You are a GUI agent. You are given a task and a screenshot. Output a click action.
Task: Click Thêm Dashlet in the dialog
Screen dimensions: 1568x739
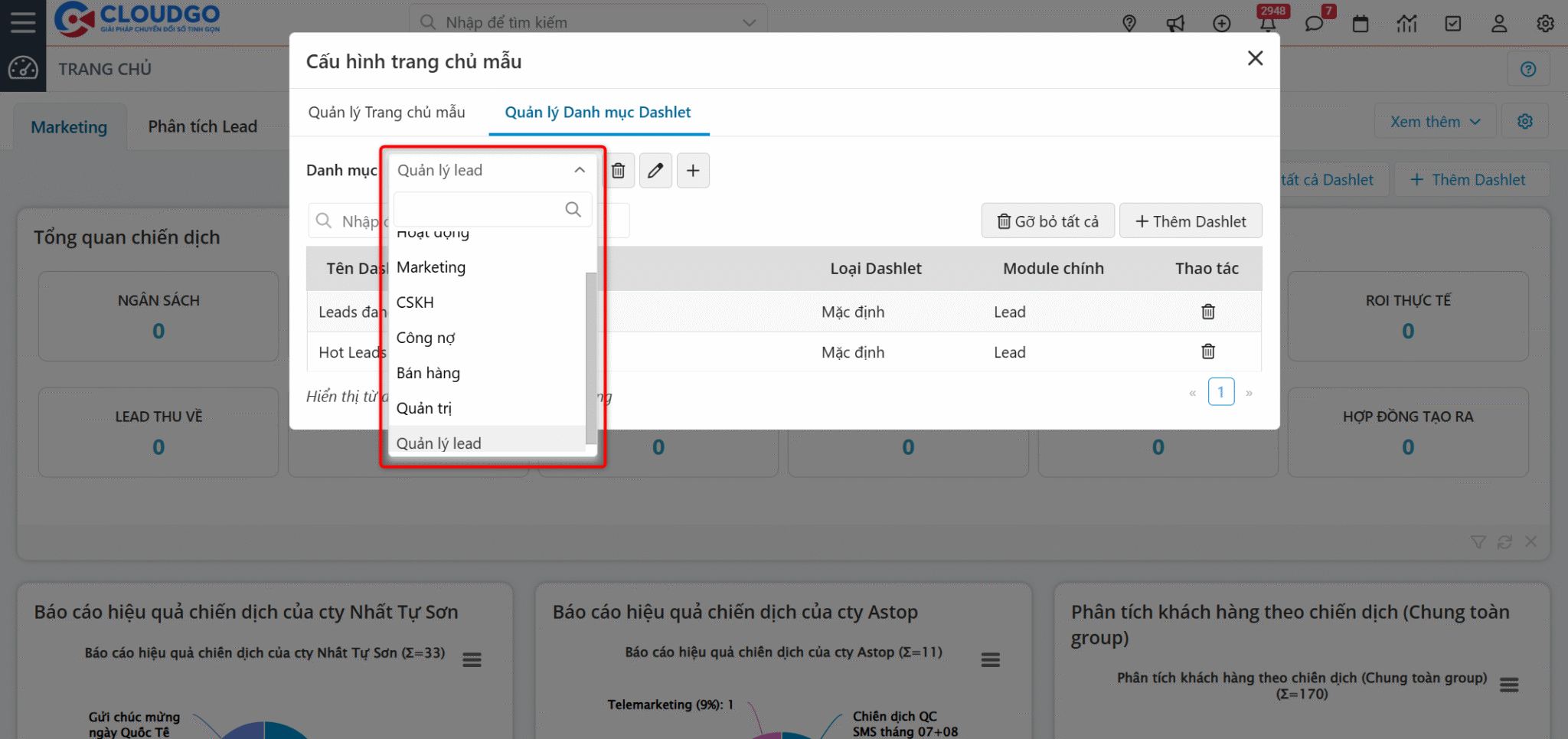1191,221
